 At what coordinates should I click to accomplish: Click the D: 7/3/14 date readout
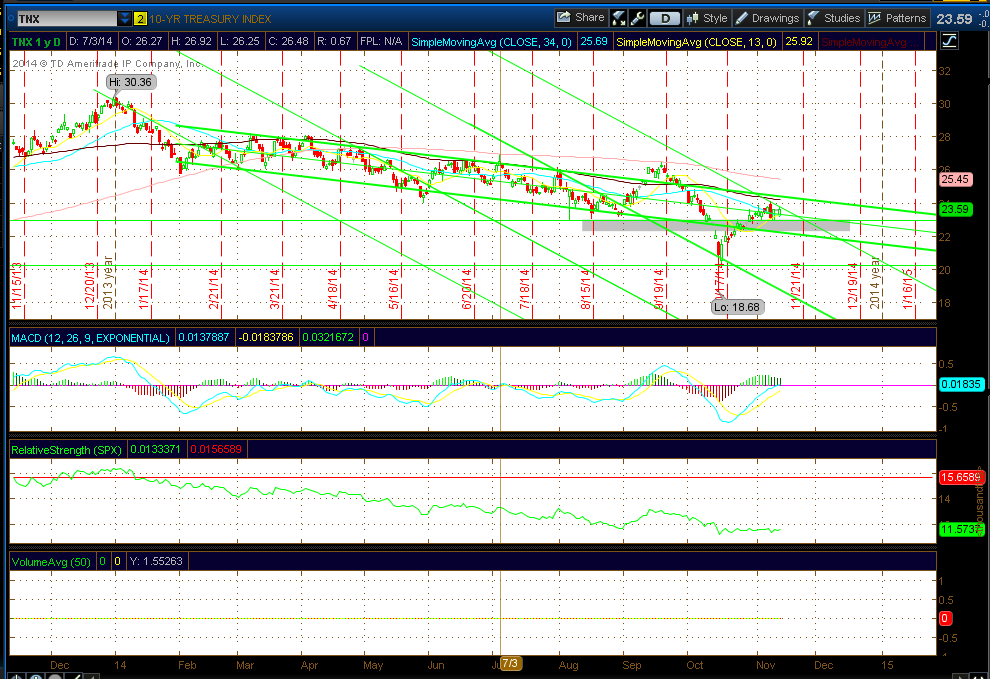pyautogui.click(x=90, y=42)
